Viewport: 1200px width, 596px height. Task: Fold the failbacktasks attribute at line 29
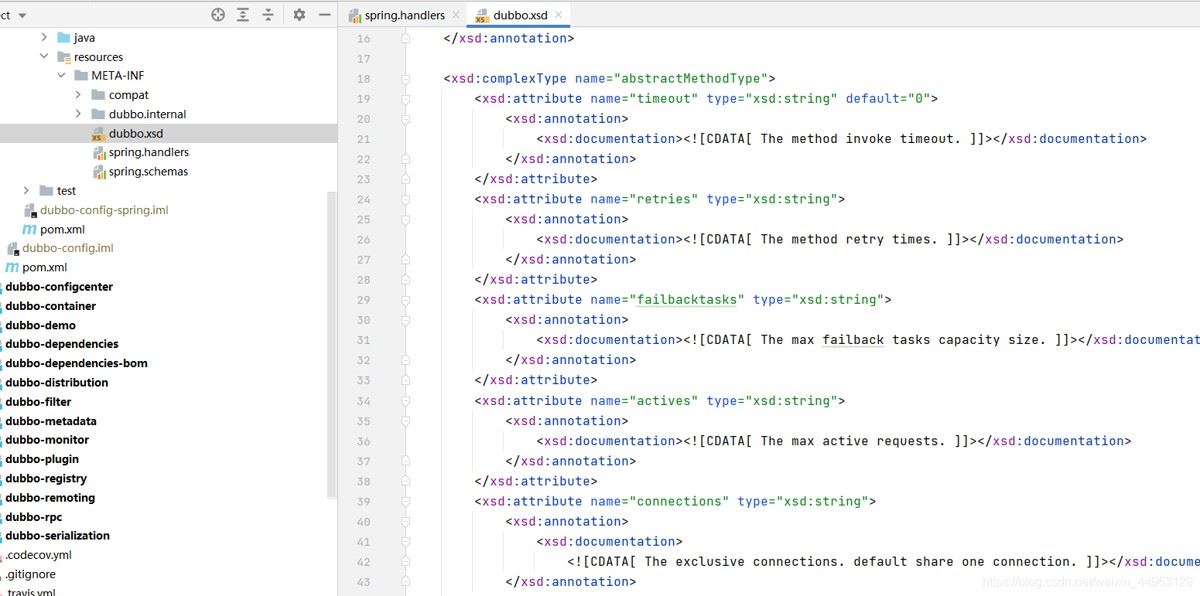click(406, 299)
